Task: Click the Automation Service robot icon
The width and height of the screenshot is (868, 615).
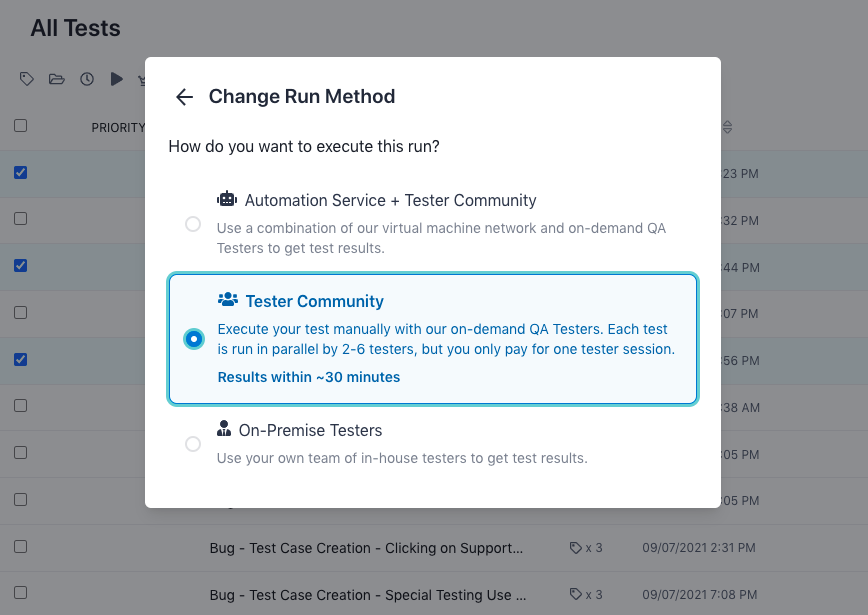Action: [228, 199]
